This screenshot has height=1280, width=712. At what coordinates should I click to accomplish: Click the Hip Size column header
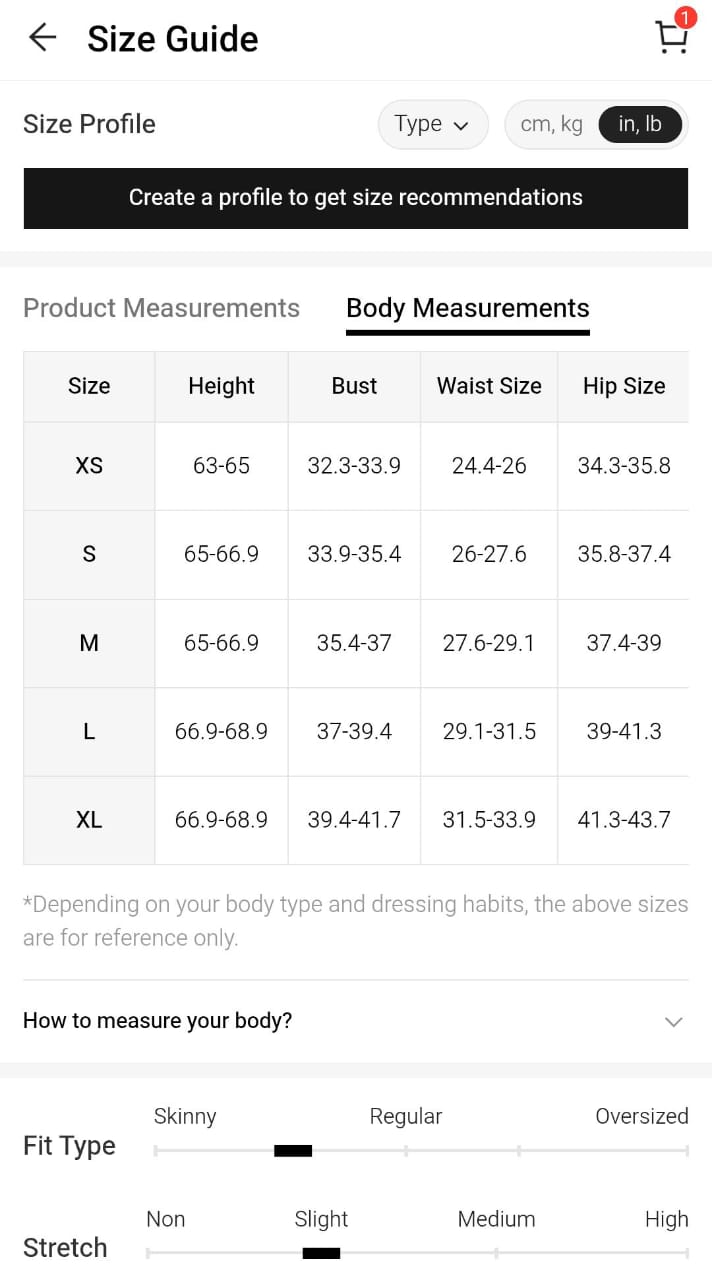point(623,386)
